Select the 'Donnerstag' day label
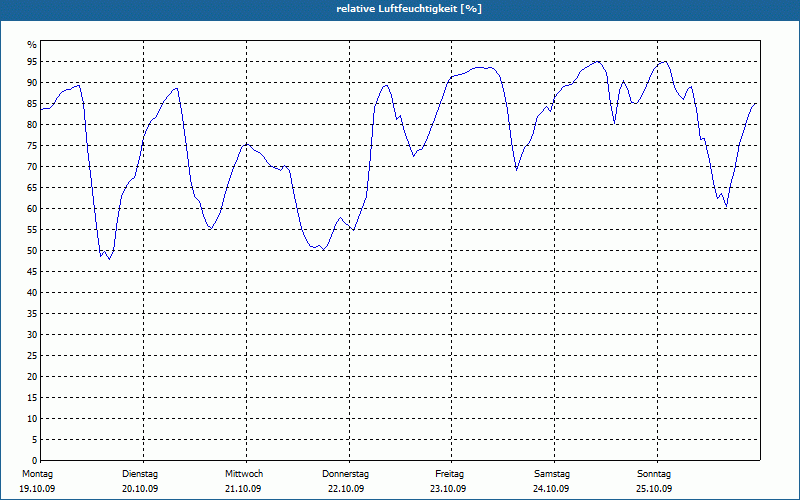The image size is (800, 500). pyautogui.click(x=345, y=474)
